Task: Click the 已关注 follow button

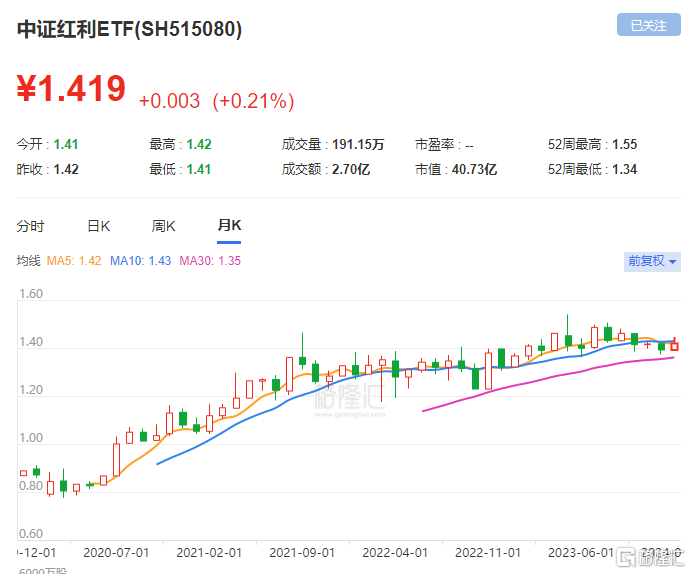Action: coord(648,25)
